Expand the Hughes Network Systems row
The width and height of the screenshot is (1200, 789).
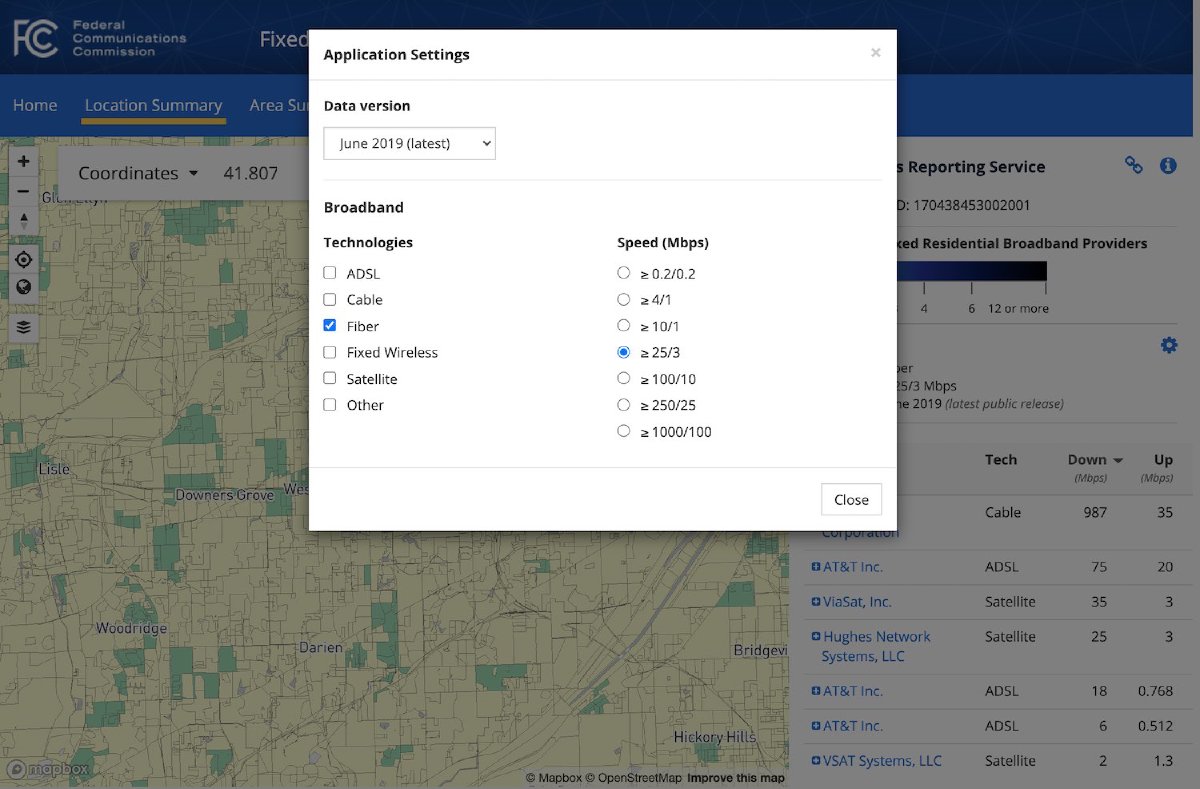(816, 637)
